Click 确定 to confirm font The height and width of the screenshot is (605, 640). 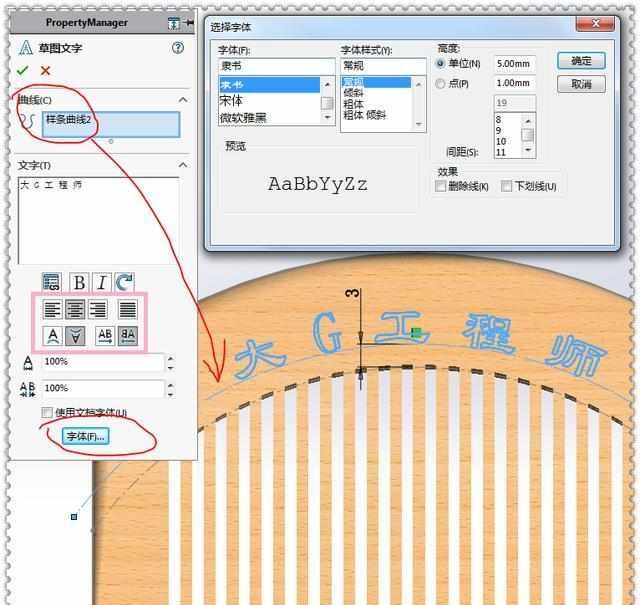(581, 61)
